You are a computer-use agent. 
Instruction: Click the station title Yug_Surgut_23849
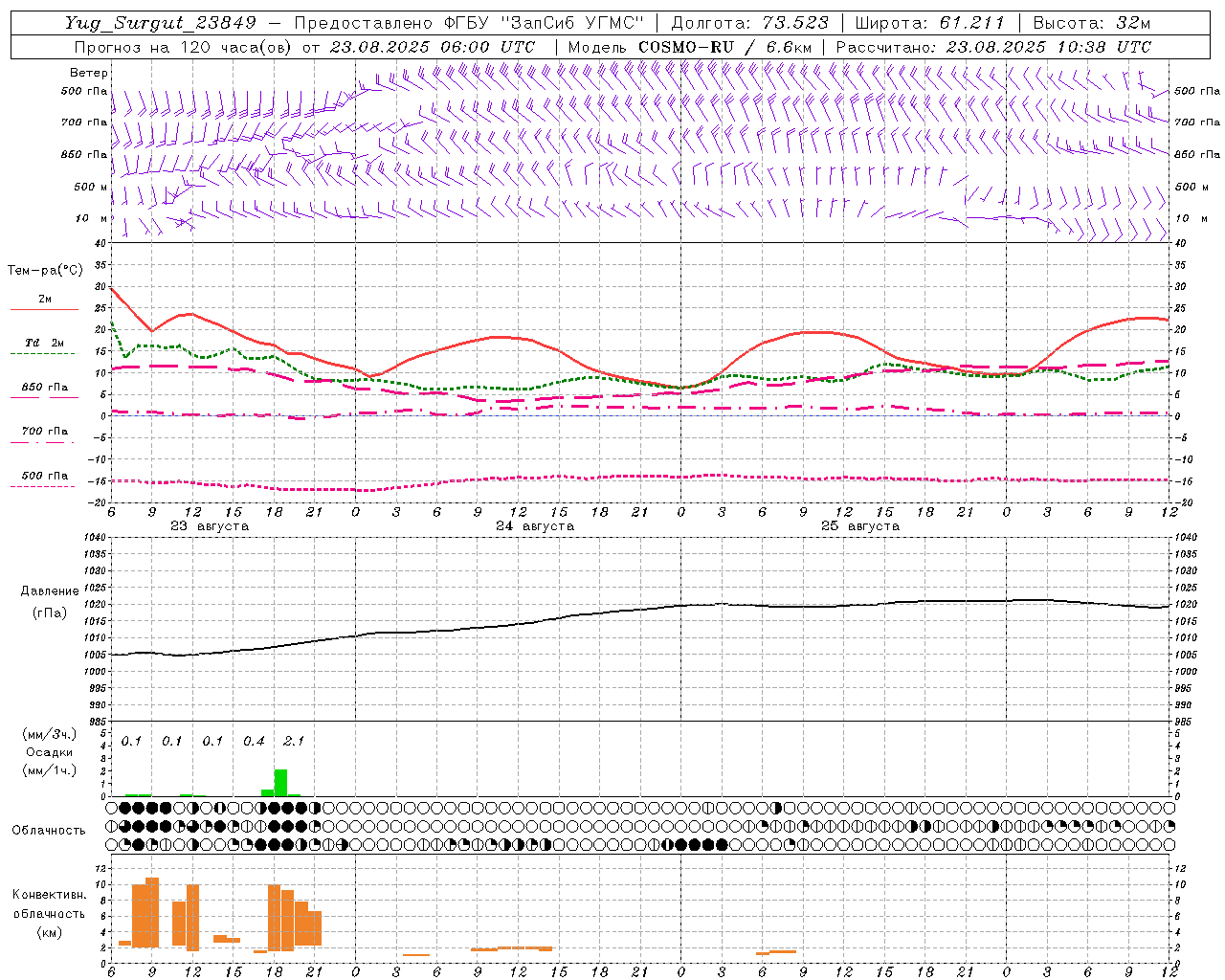pos(161,23)
